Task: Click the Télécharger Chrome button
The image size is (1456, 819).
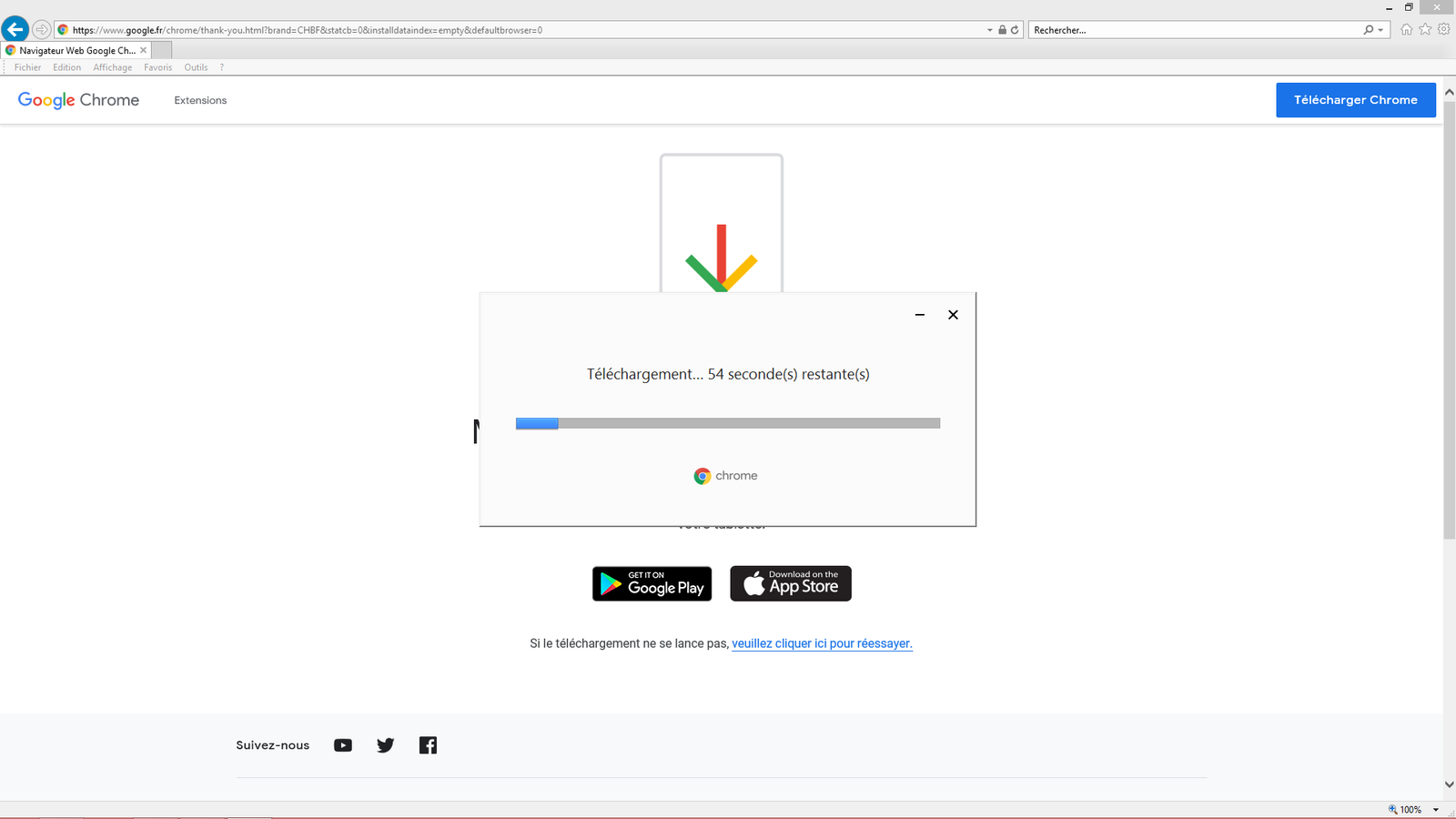Action: (x=1355, y=100)
